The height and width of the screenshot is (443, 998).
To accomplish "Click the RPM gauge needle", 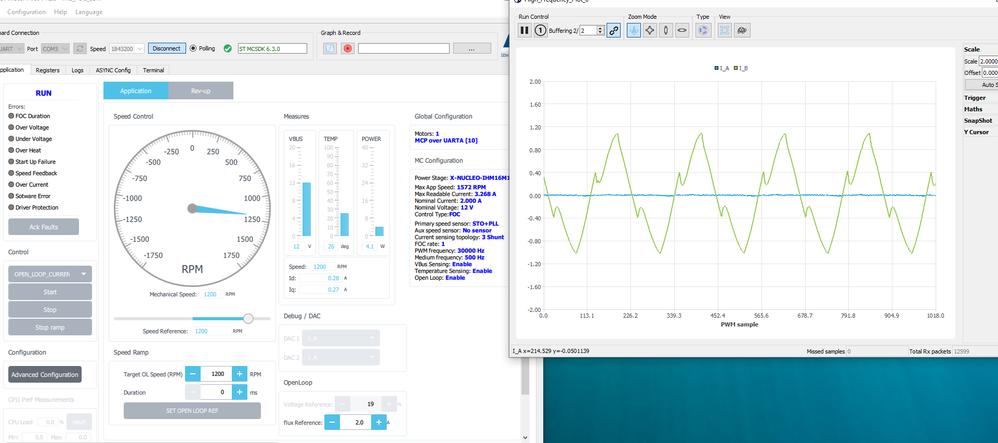I will point(219,211).
